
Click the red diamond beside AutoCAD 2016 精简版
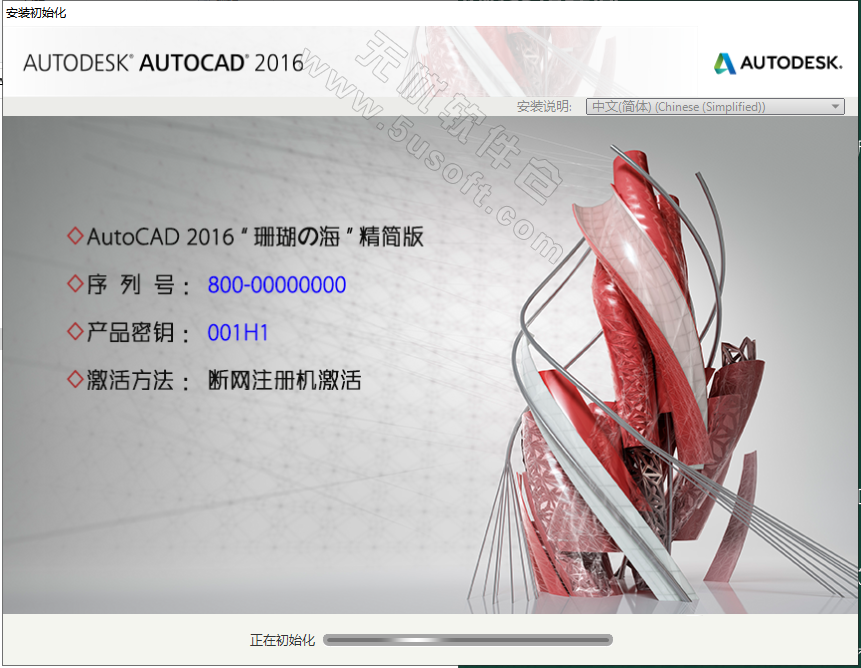(x=74, y=236)
